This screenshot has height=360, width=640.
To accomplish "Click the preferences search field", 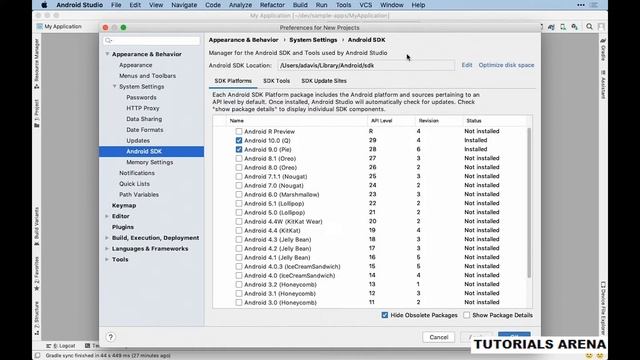I will pos(151,40).
